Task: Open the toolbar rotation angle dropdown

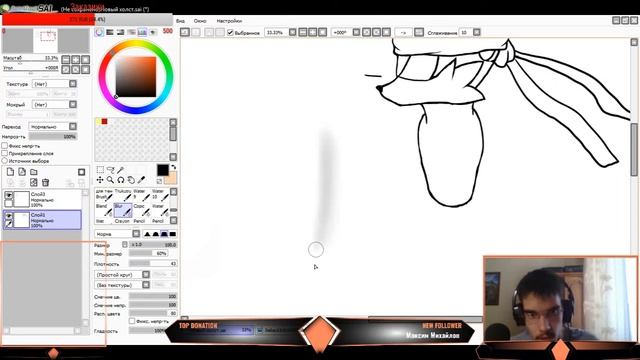Action: pyautogui.click(x=356, y=32)
